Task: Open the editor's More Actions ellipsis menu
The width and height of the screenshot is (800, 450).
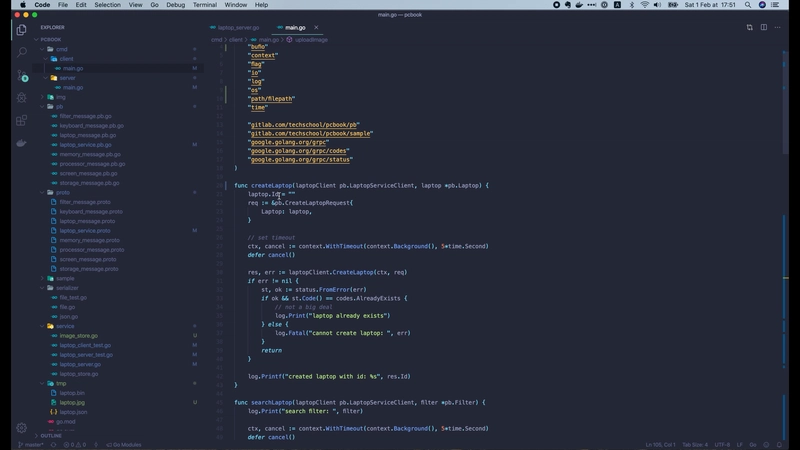Action: (778, 28)
